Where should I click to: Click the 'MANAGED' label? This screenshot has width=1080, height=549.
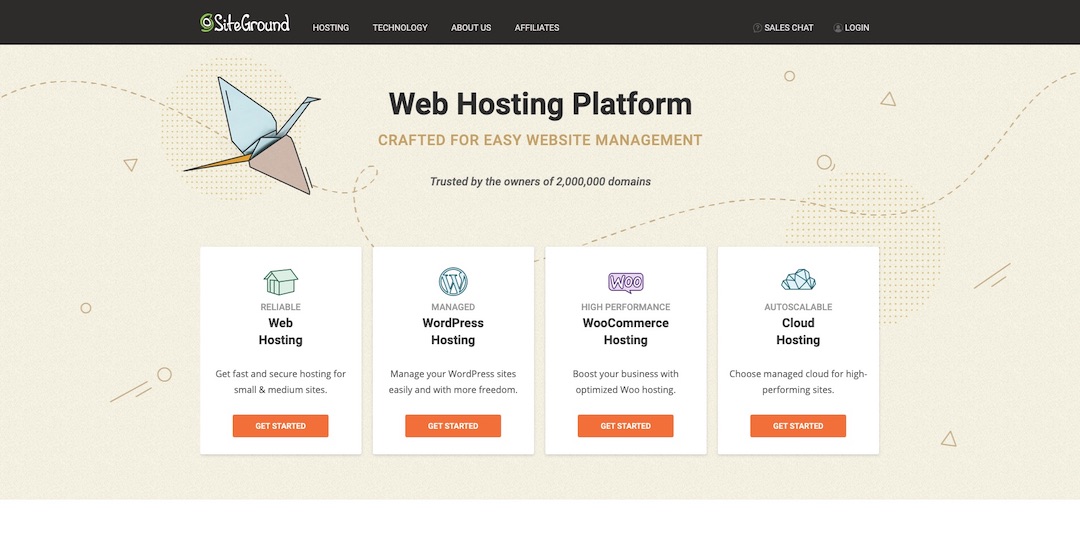pyautogui.click(x=453, y=307)
